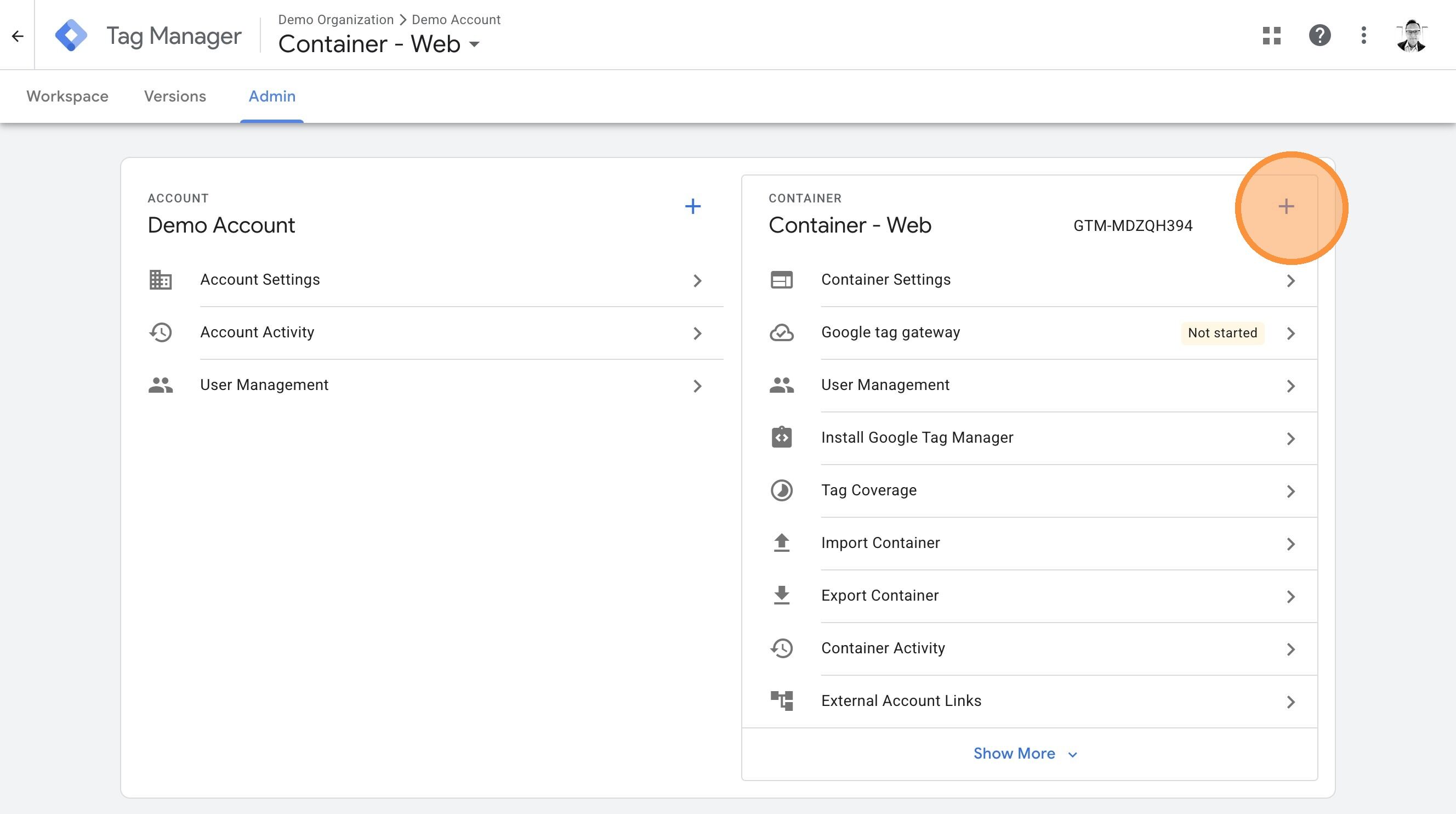Screen dimensions: 1456x814
Task: Click the chevron next to Import Container
Action: pyautogui.click(x=1290, y=544)
